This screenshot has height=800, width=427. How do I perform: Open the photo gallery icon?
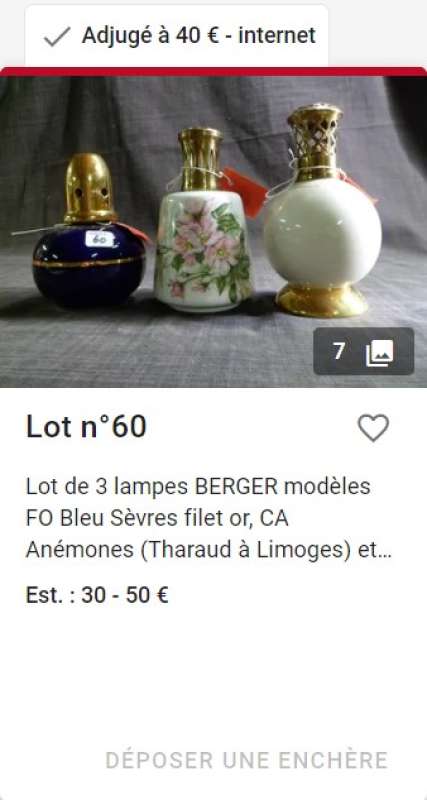point(380,352)
